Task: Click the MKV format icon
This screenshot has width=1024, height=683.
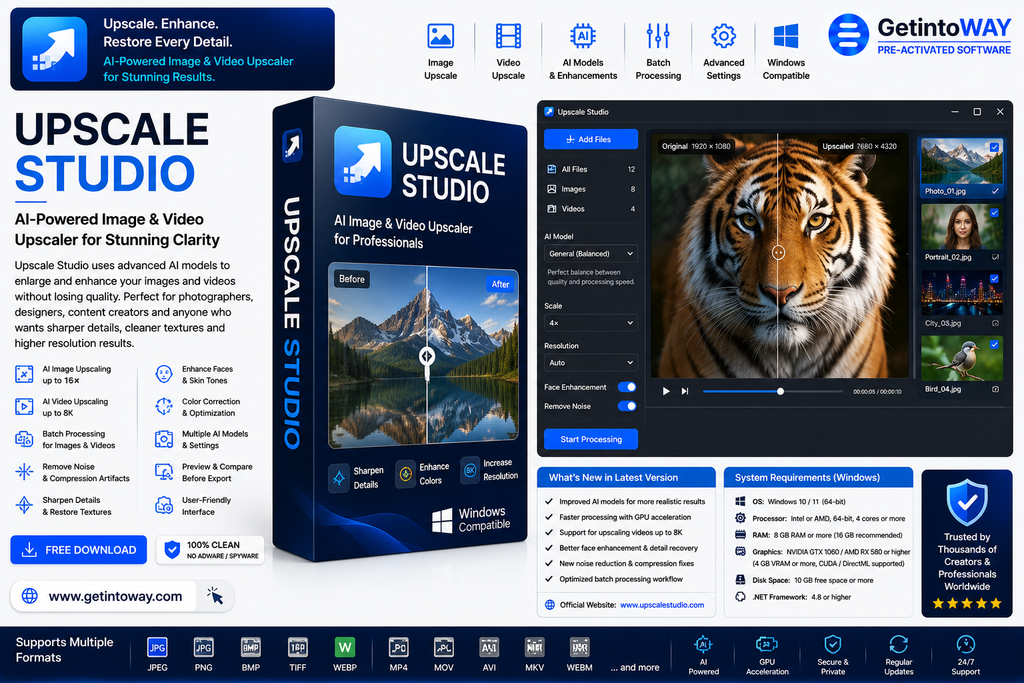Action: pos(535,648)
